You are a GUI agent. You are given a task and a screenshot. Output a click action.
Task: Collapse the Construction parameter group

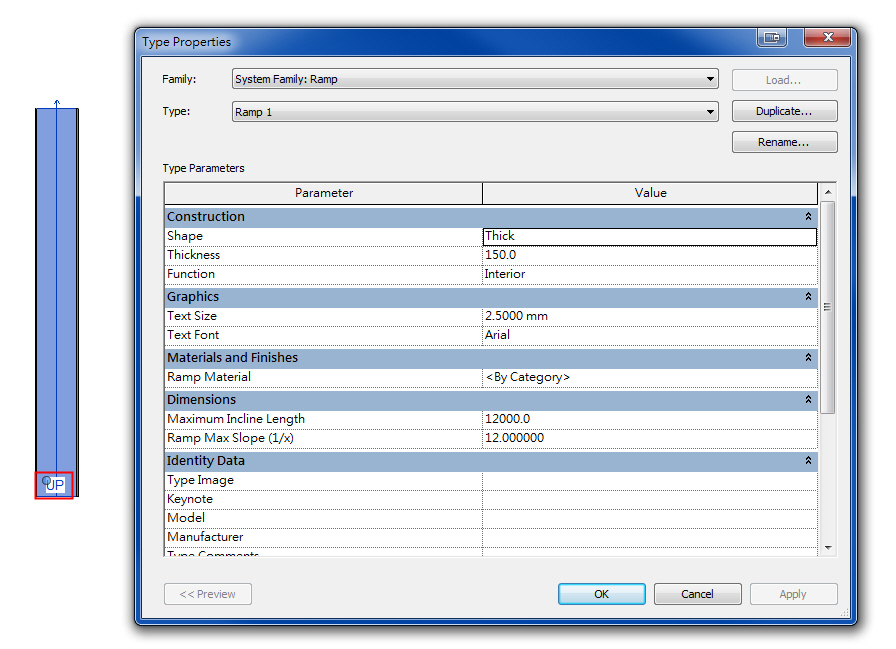coord(808,217)
